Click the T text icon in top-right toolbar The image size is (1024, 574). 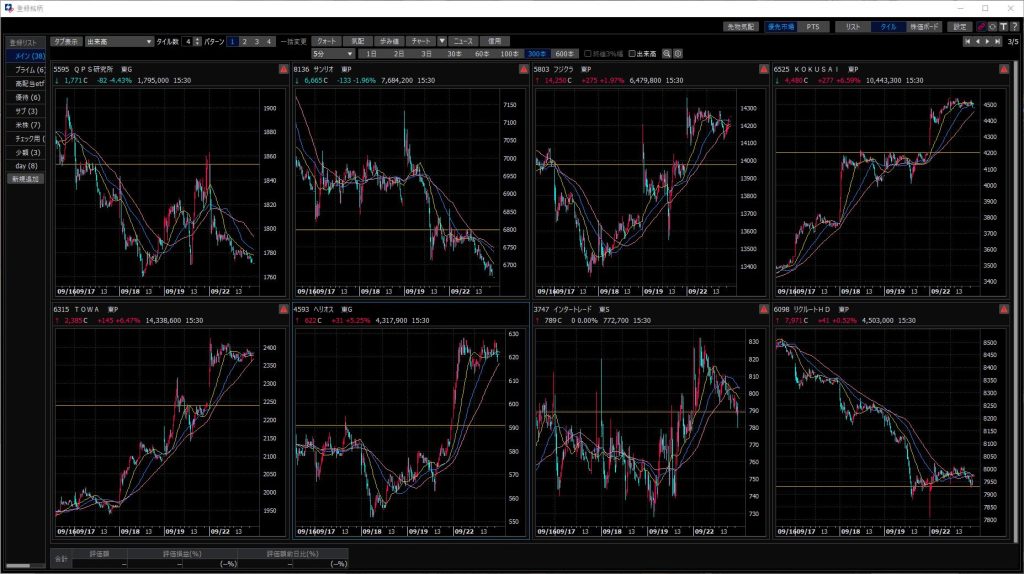(x=1002, y=27)
